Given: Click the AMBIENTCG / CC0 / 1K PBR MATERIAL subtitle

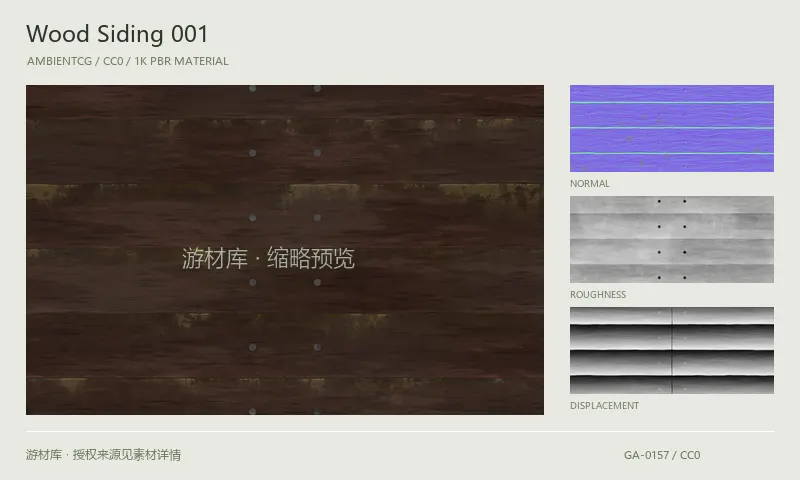Looking at the screenshot, I should point(128,61).
